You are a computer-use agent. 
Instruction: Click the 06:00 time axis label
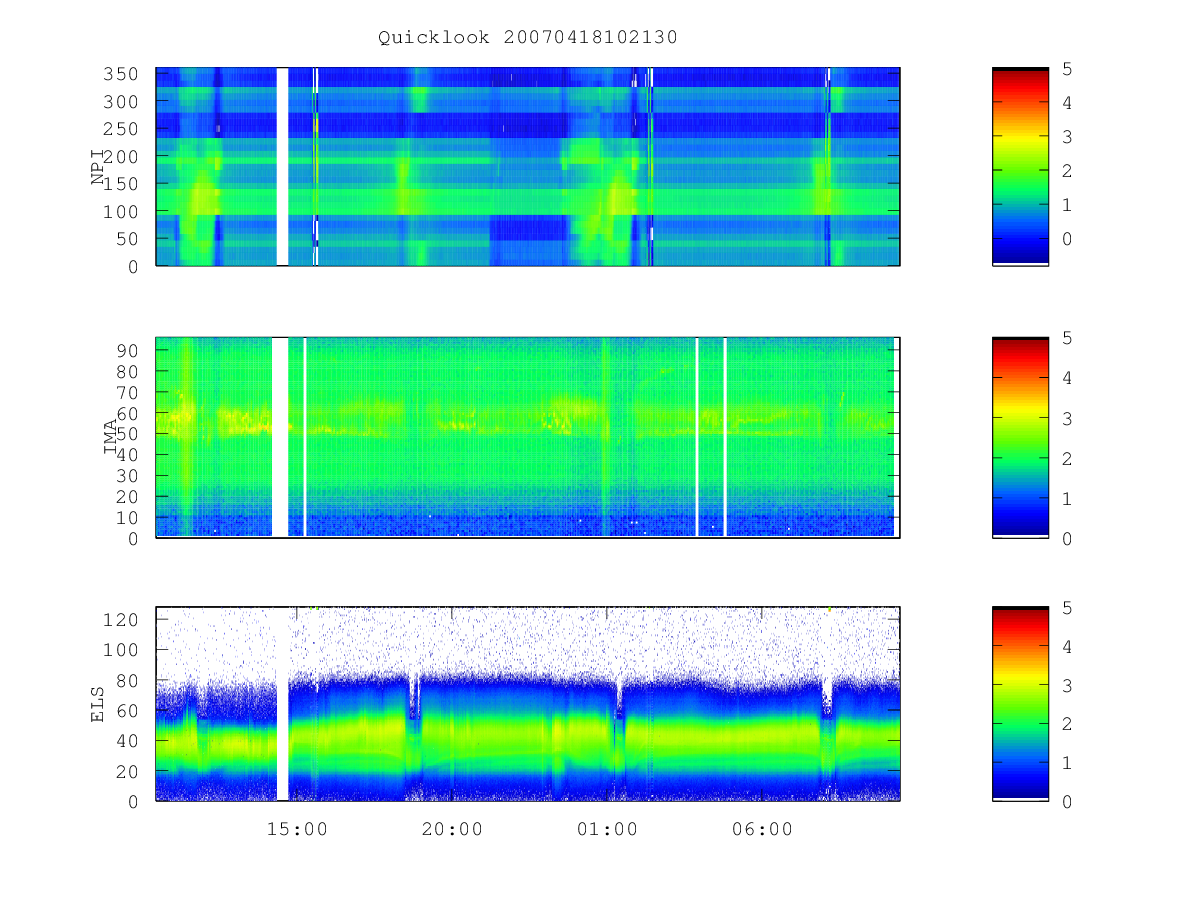coord(762,829)
